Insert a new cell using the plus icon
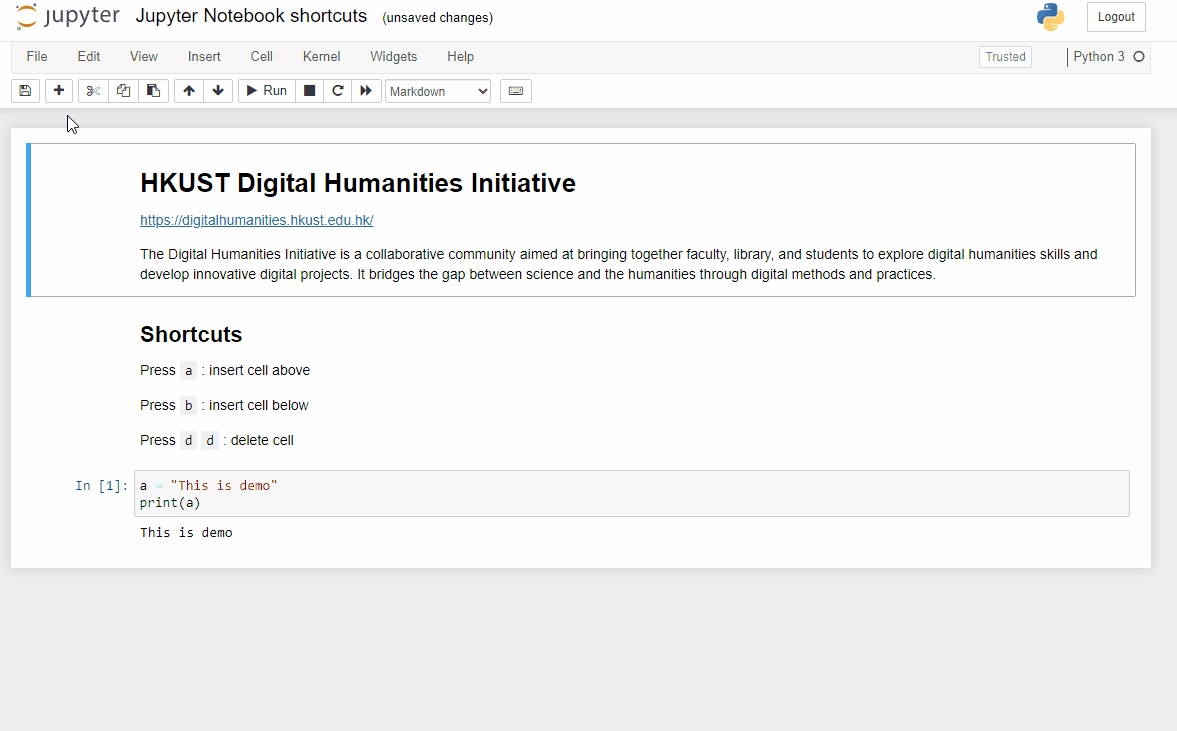The width and height of the screenshot is (1177, 731). pyautogui.click(x=58, y=91)
